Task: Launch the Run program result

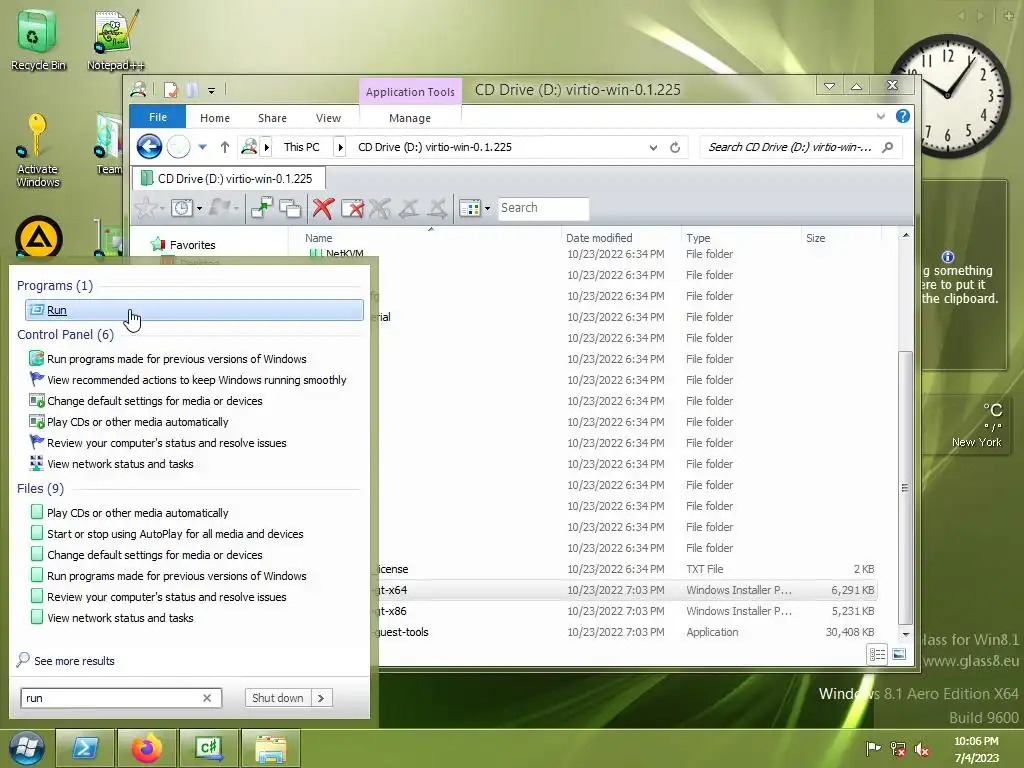Action: (194, 310)
